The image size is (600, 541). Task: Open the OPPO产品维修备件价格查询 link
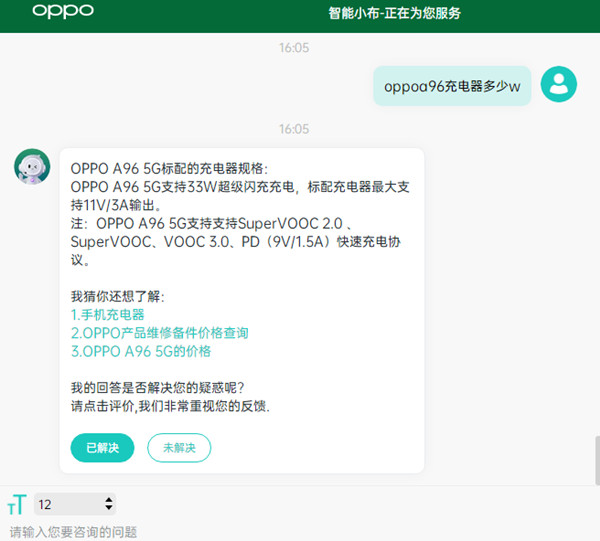pos(159,333)
